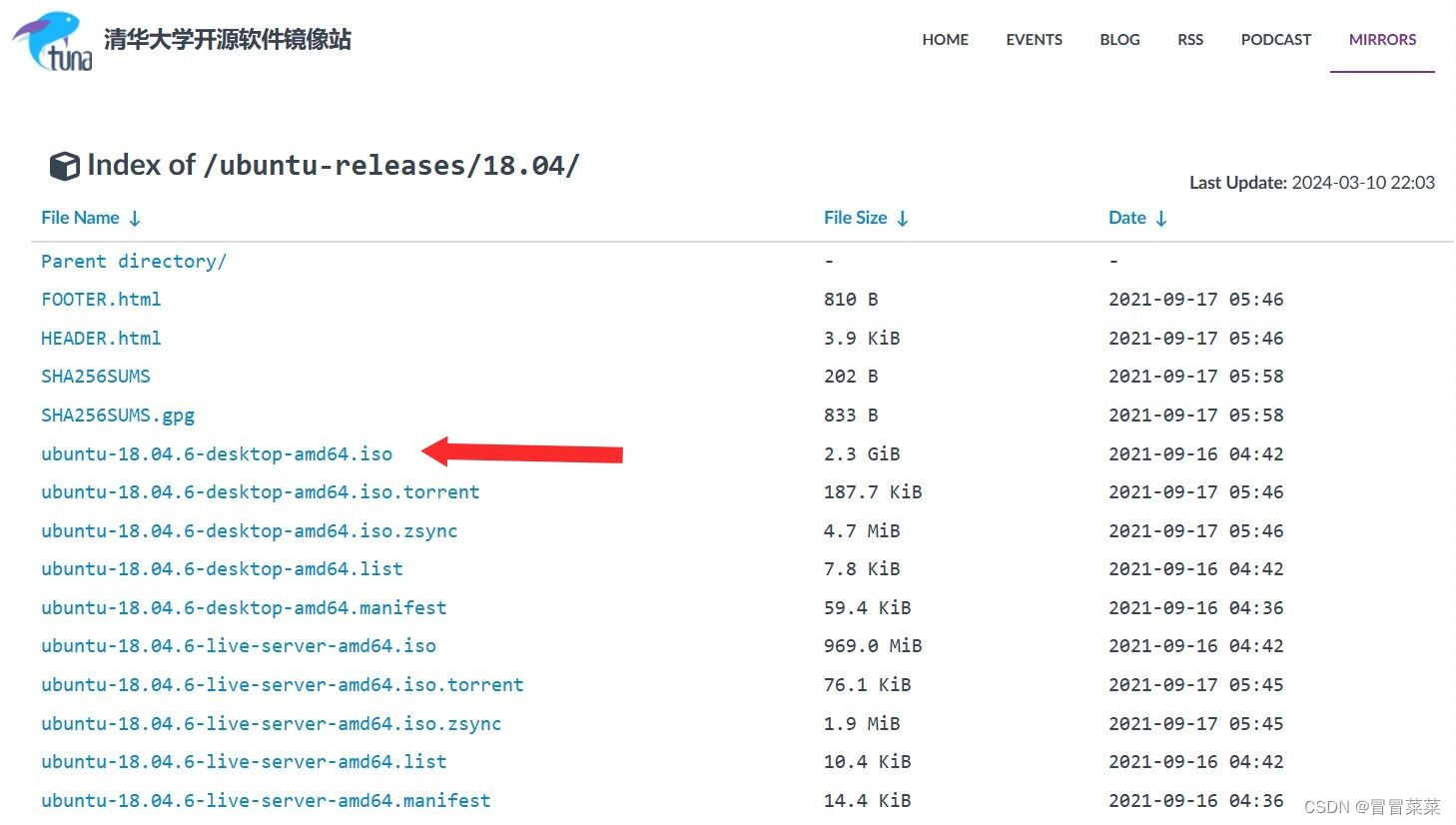Download the SHA256SUMS file
Viewport: 1456px width, 825px height.
pyautogui.click(x=96, y=377)
